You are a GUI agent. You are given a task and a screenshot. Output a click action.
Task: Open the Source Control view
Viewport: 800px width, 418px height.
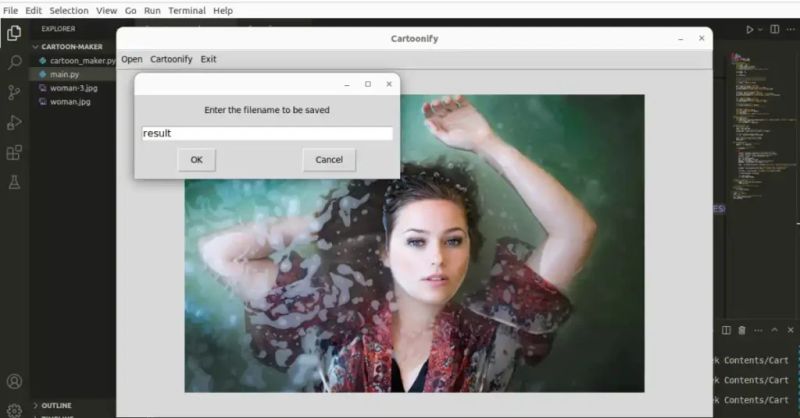pyautogui.click(x=14, y=92)
